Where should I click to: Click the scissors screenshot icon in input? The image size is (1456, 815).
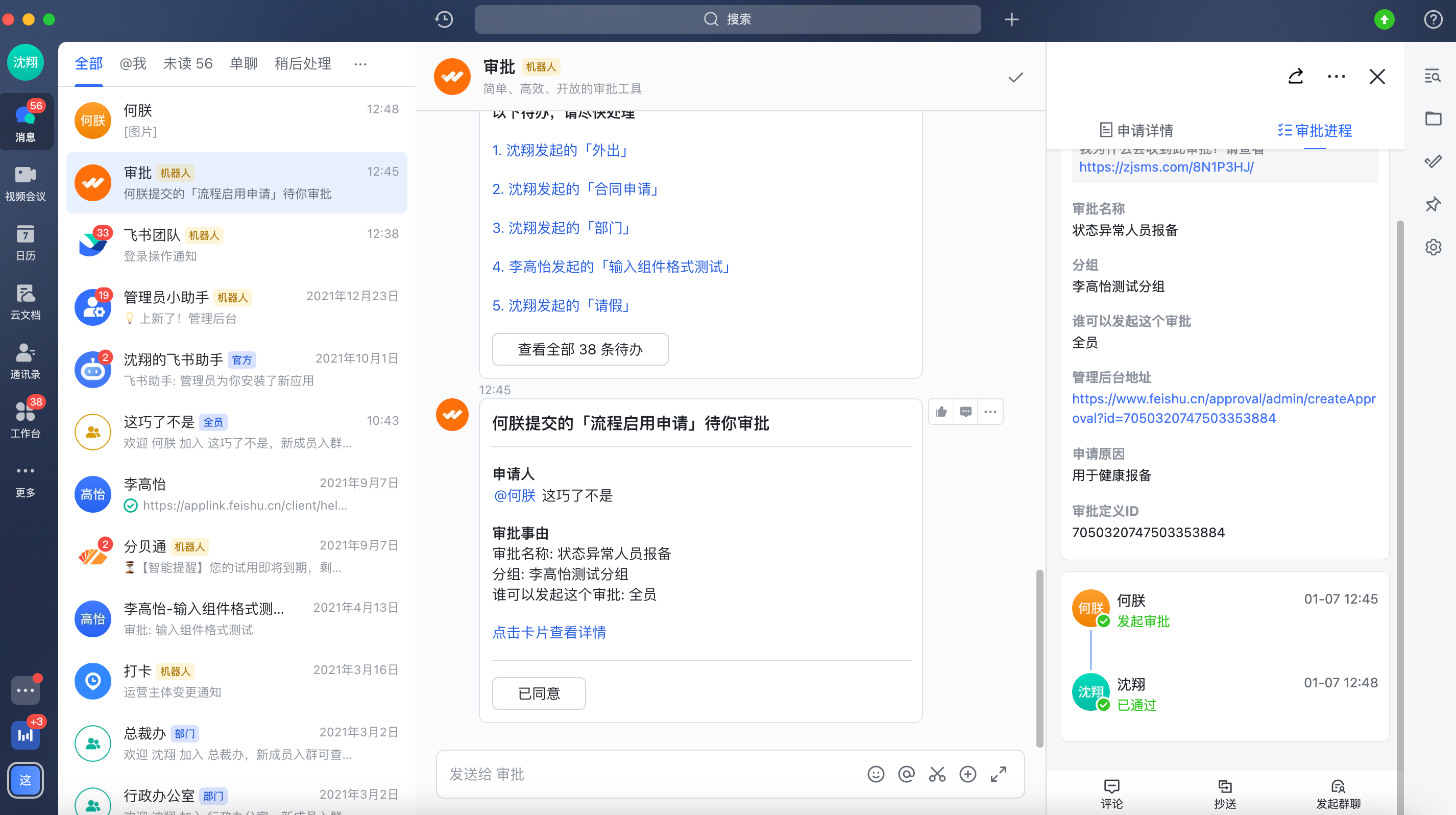pyautogui.click(x=937, y=774)
